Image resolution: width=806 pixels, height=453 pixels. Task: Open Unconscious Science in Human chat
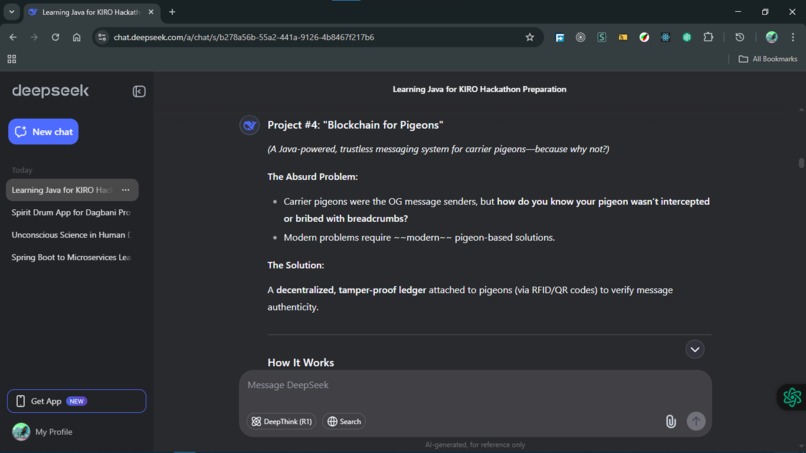tap(71, 234)
